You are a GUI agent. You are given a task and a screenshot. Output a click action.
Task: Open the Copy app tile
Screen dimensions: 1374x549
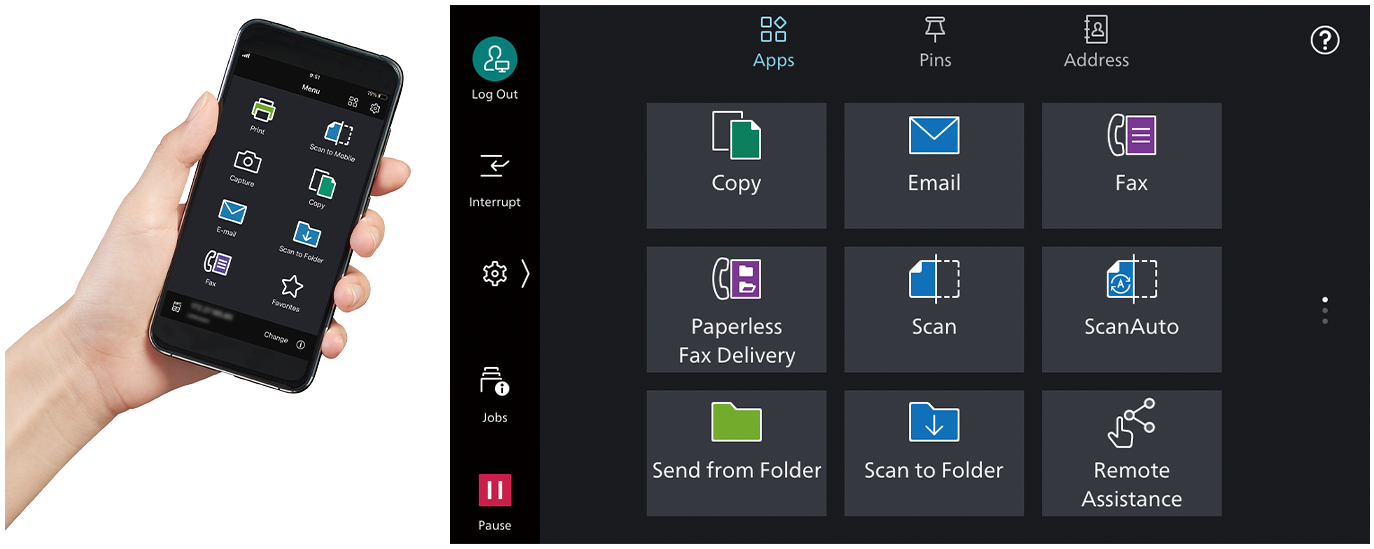pos(736,165)
